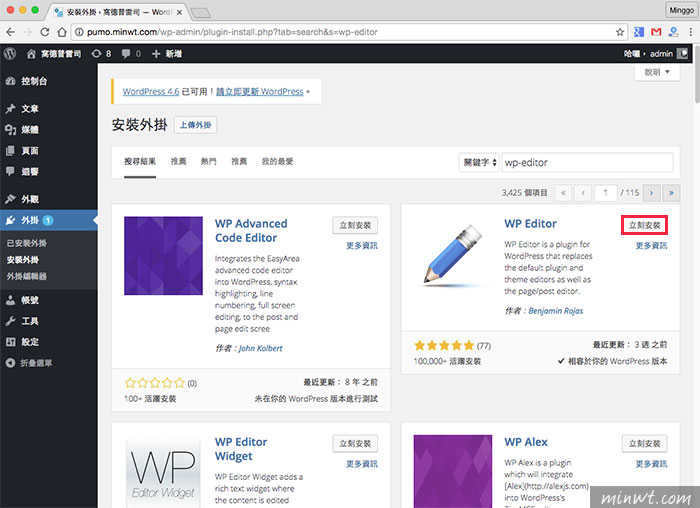Click plugin search field wp-editor

588,162
